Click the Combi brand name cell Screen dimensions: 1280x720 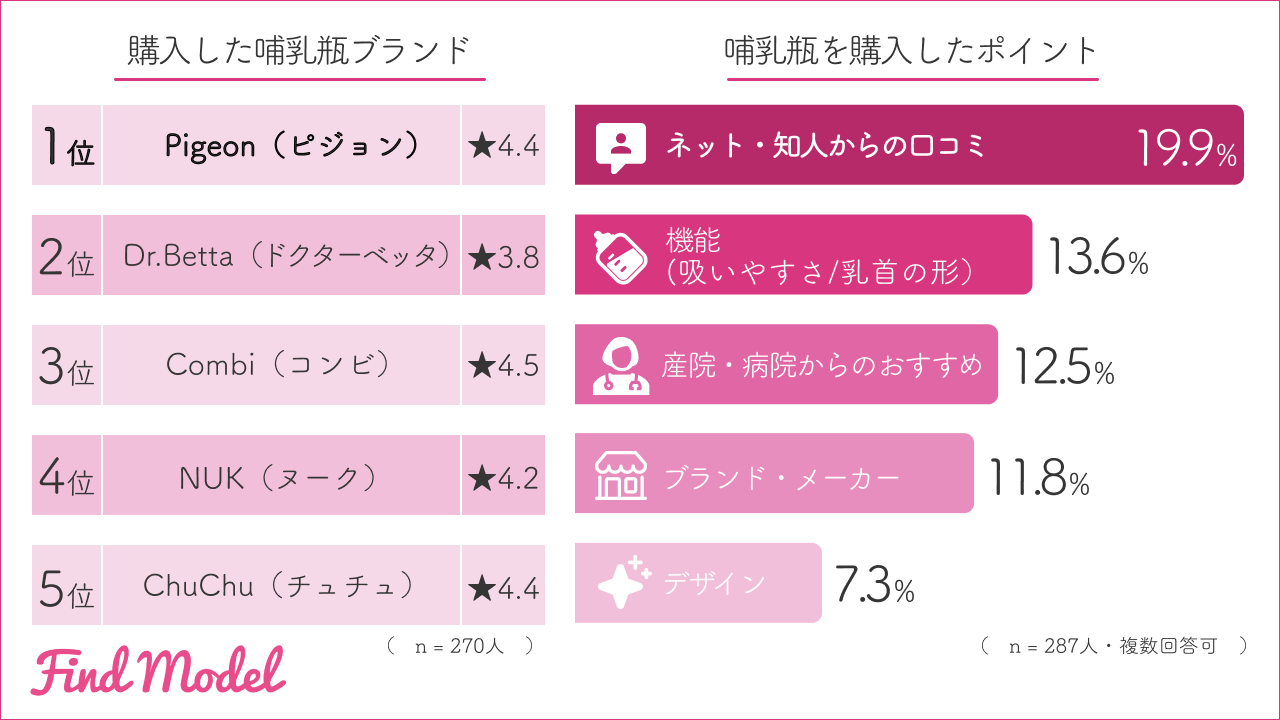(x=281, y=365)
